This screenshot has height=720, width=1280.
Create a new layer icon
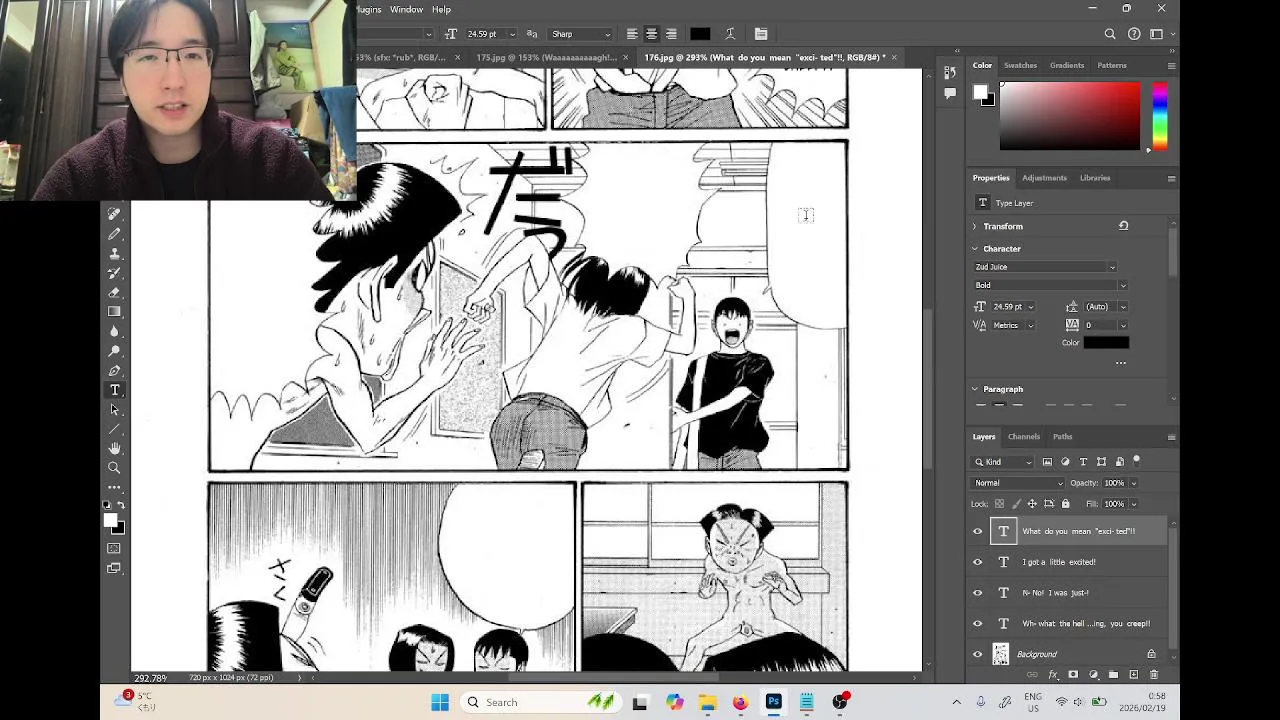[1134, 675]
